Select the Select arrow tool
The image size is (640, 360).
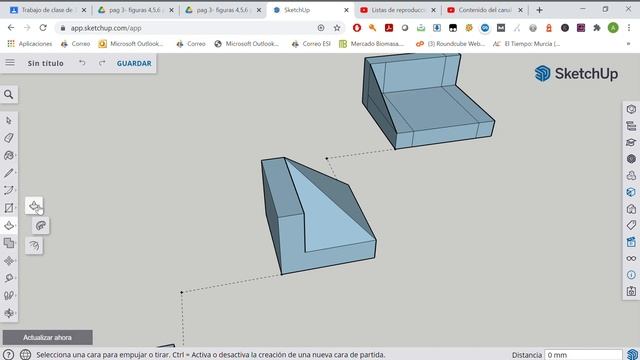click(9, 120)
